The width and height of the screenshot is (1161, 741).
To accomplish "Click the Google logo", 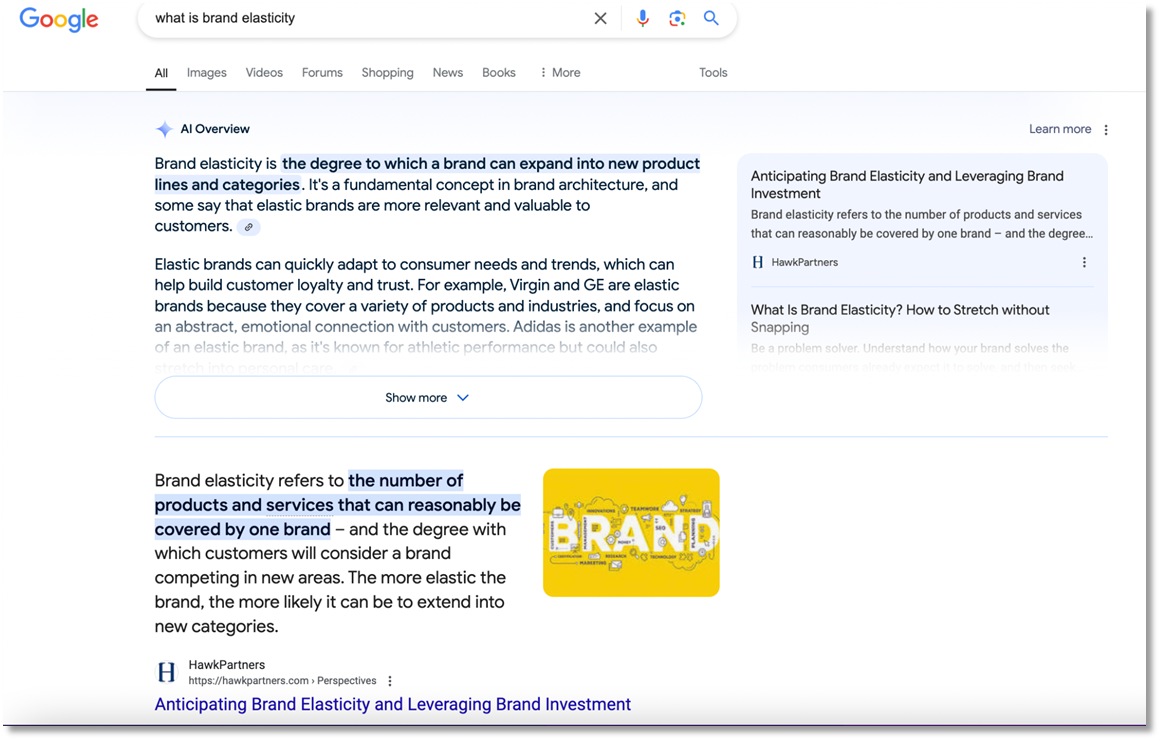I will (58, 19).
